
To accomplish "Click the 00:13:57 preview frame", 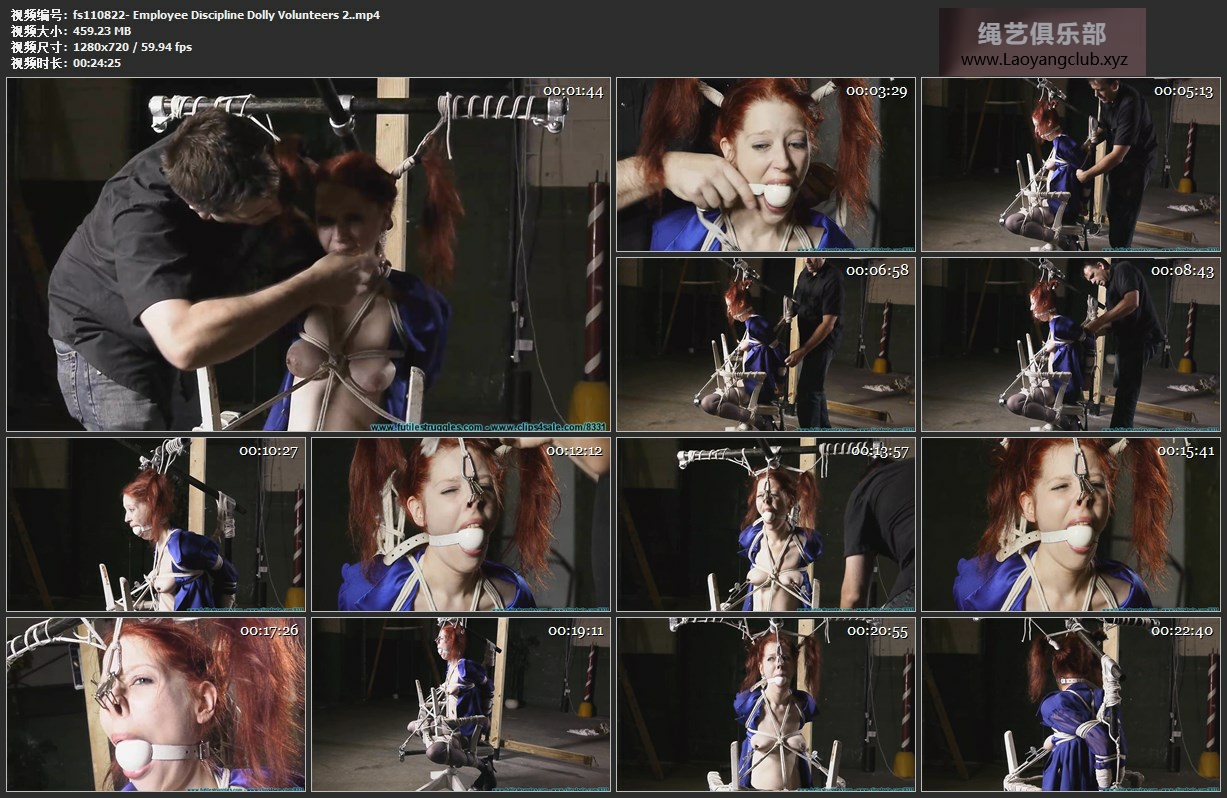I will (x=765, y=524).
